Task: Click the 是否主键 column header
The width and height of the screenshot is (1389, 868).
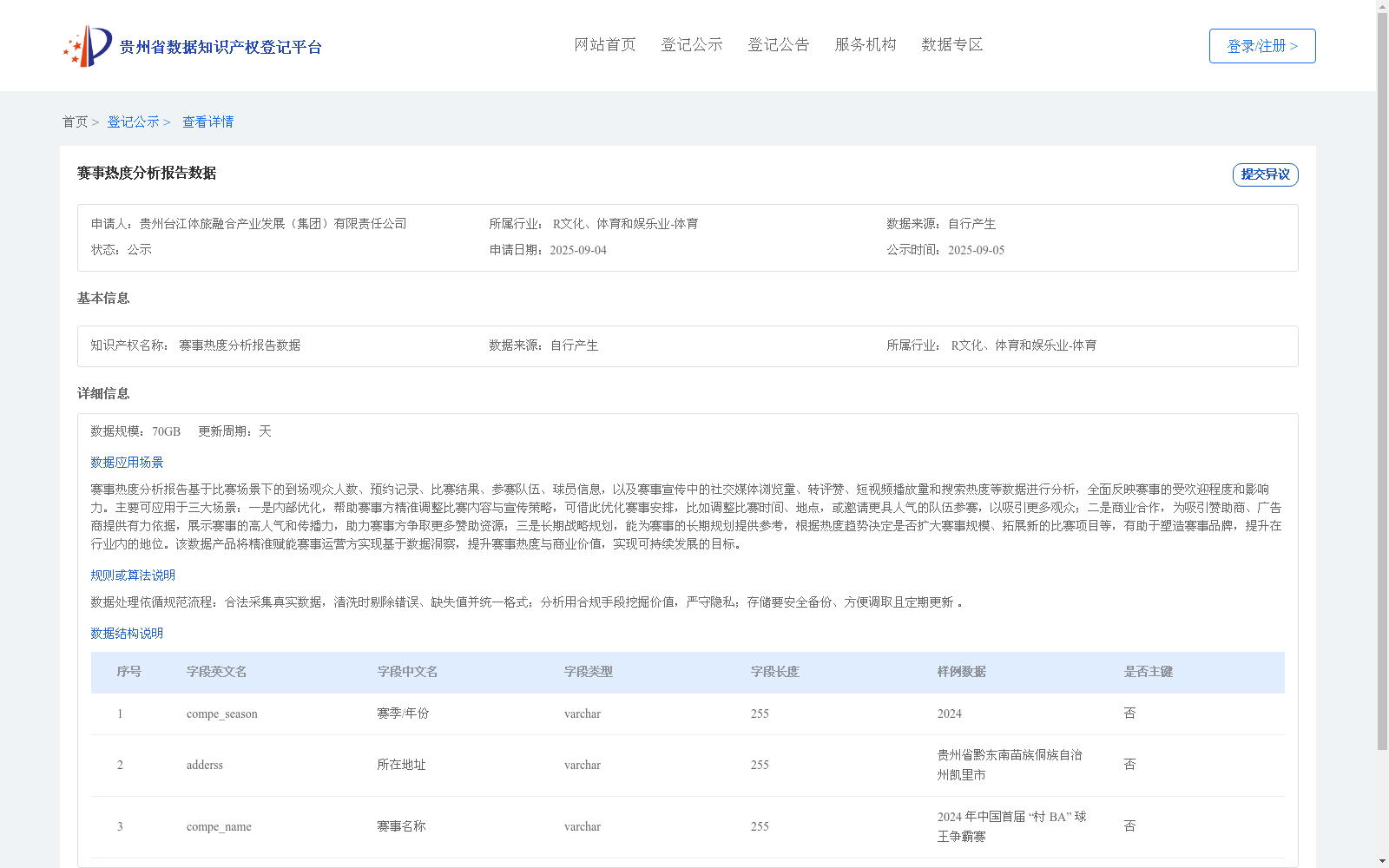Action: coord(1149,672)
